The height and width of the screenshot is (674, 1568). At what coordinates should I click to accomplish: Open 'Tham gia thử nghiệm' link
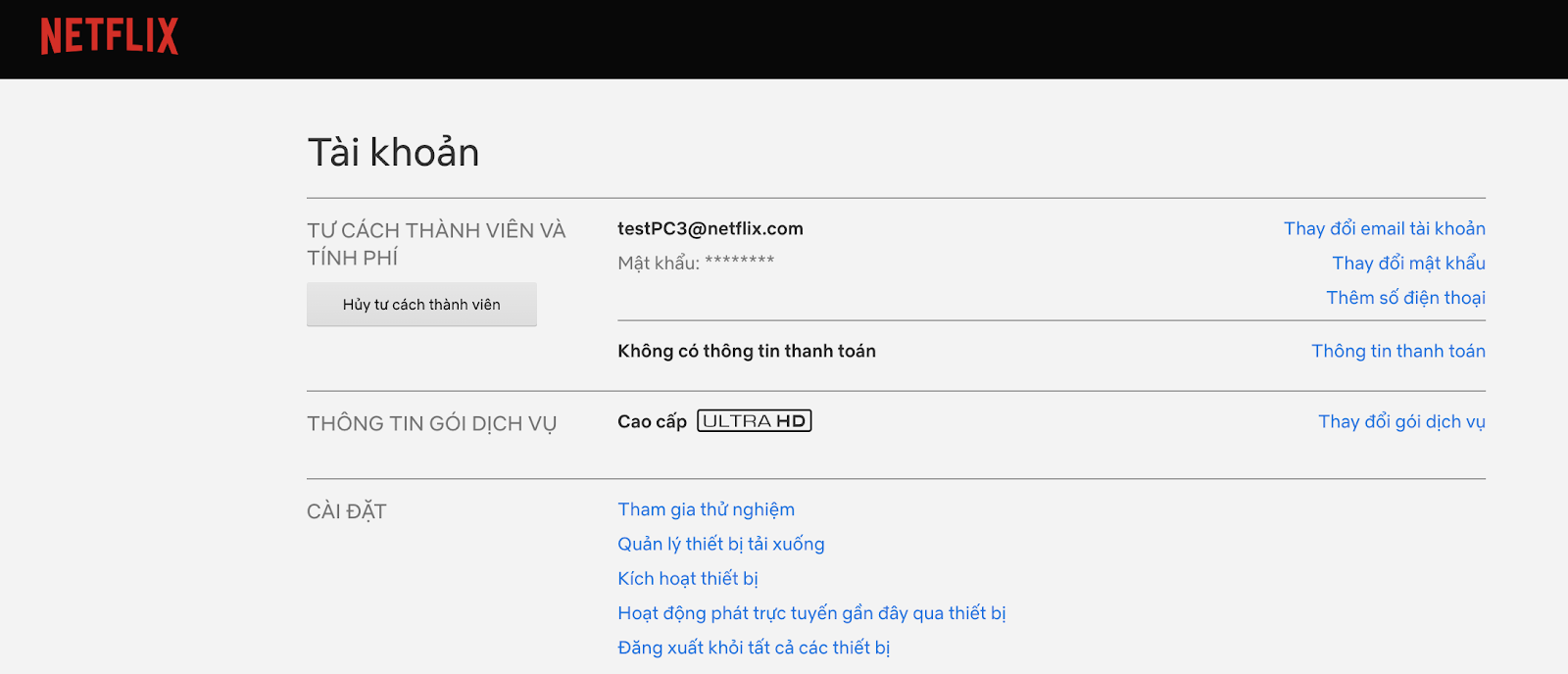(706, 509)
